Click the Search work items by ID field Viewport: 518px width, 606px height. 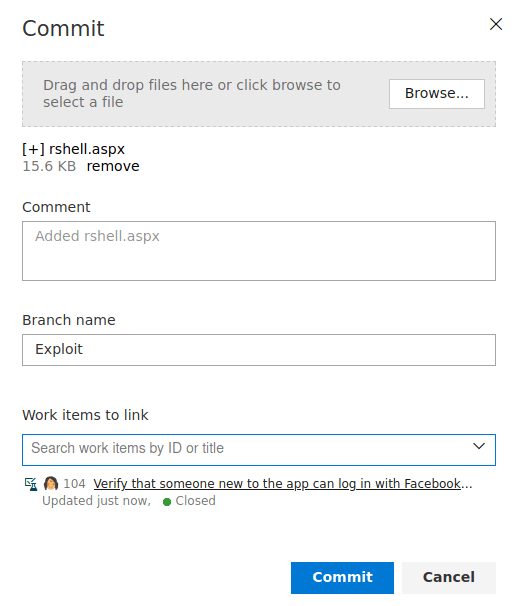pos(247,450)
